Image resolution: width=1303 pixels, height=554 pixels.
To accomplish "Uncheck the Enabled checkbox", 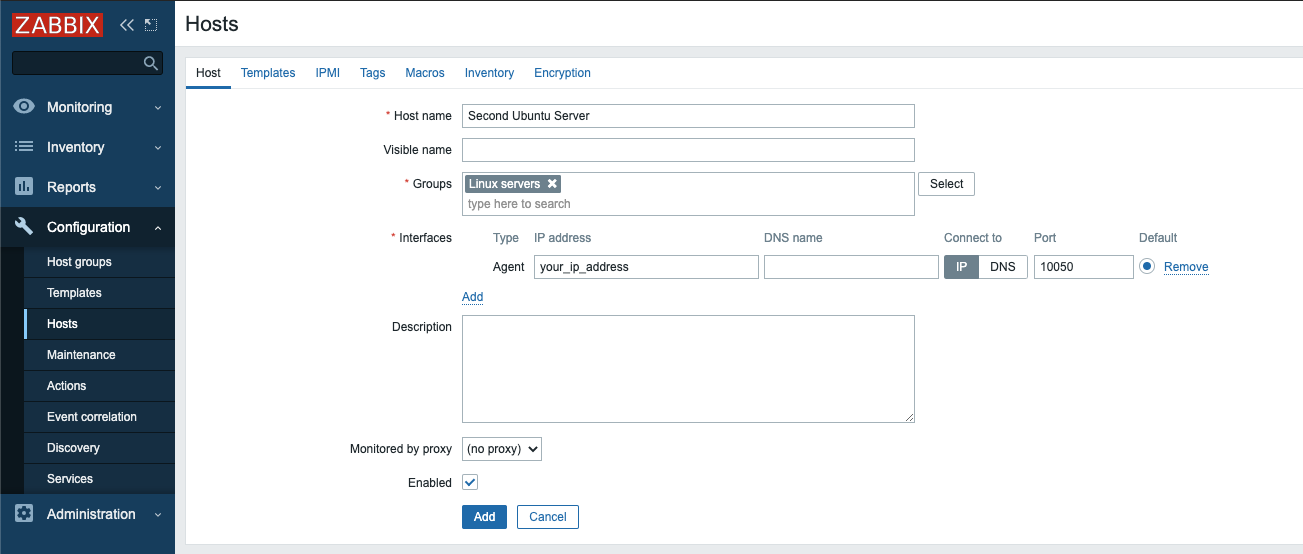I will click(470, 482).
